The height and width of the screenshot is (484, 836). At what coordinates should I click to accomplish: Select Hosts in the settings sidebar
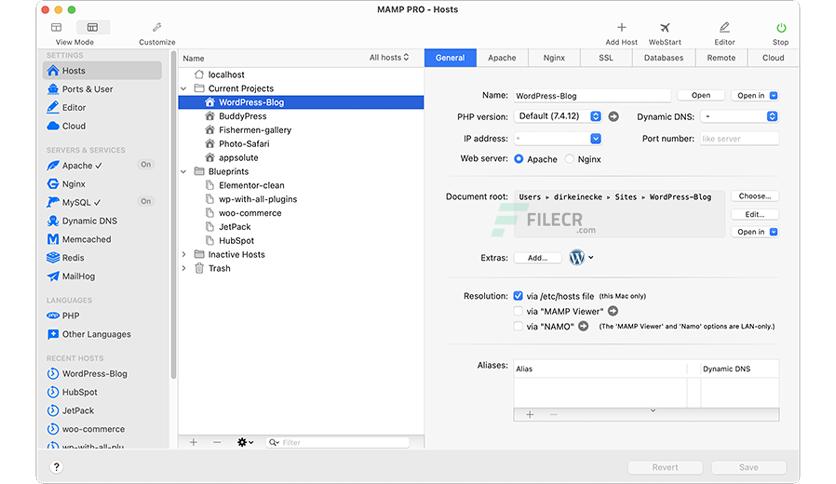pyautogui.click(x=102, y=70)
